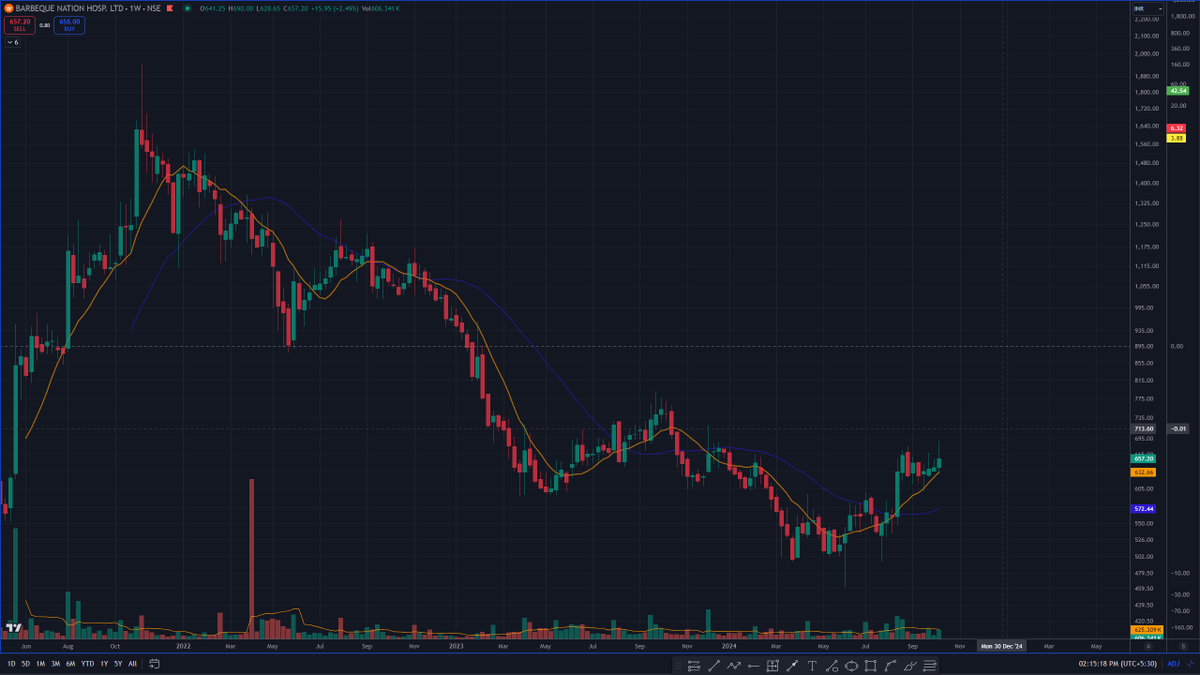
Task: Click the 2022 label on time axis
Action: pyautogui.click(x=183, y=646)
